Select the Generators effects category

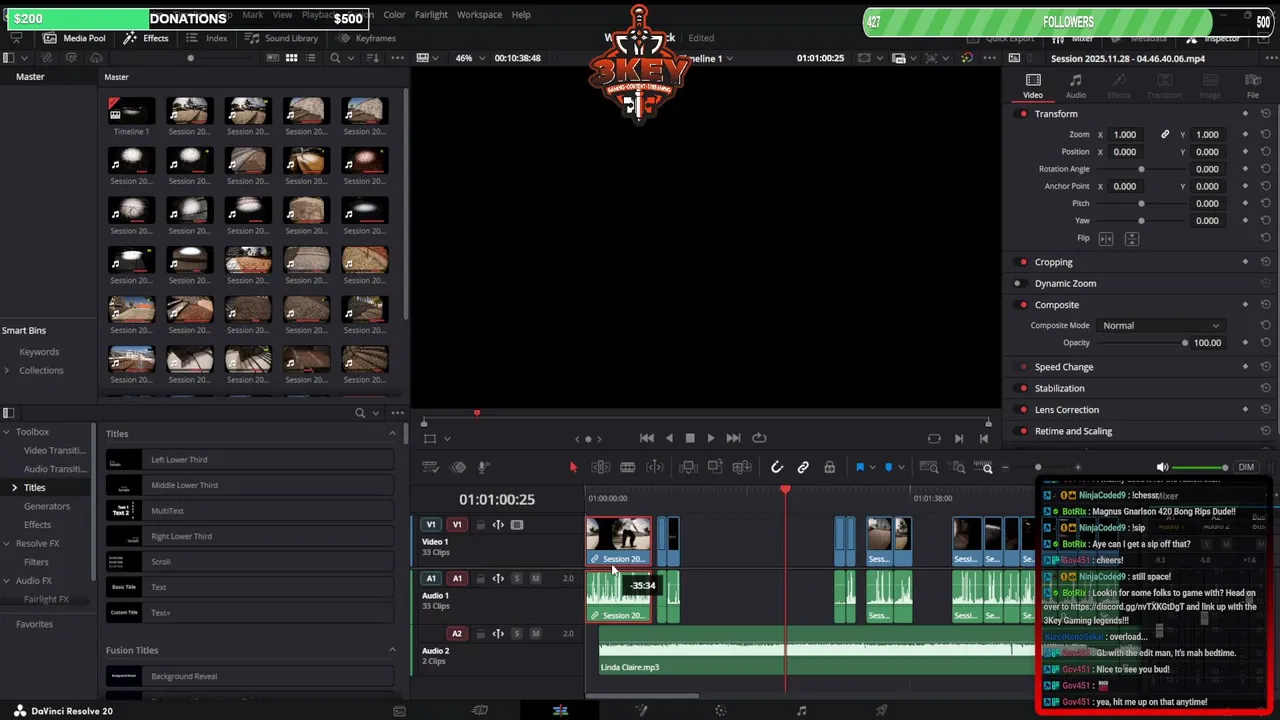47,506
